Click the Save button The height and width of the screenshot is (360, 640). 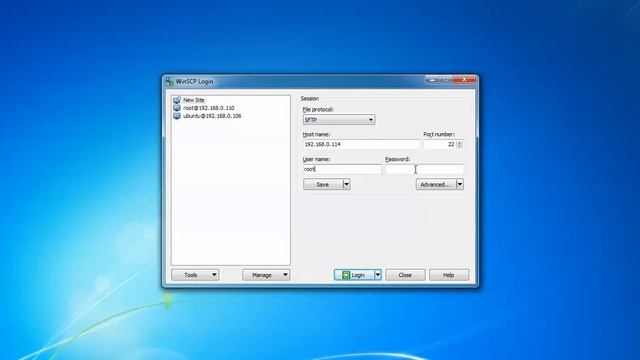[x=323, y=184]
